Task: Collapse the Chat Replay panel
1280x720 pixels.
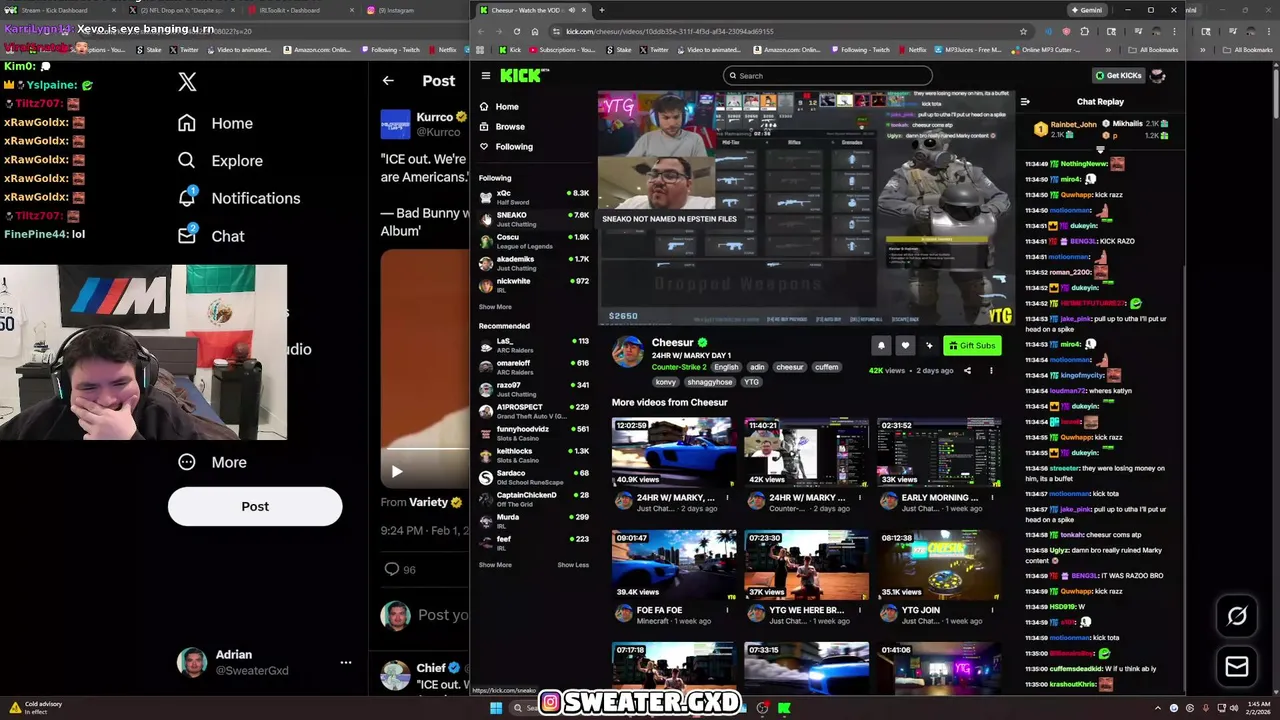Action: click(1025, 101)
